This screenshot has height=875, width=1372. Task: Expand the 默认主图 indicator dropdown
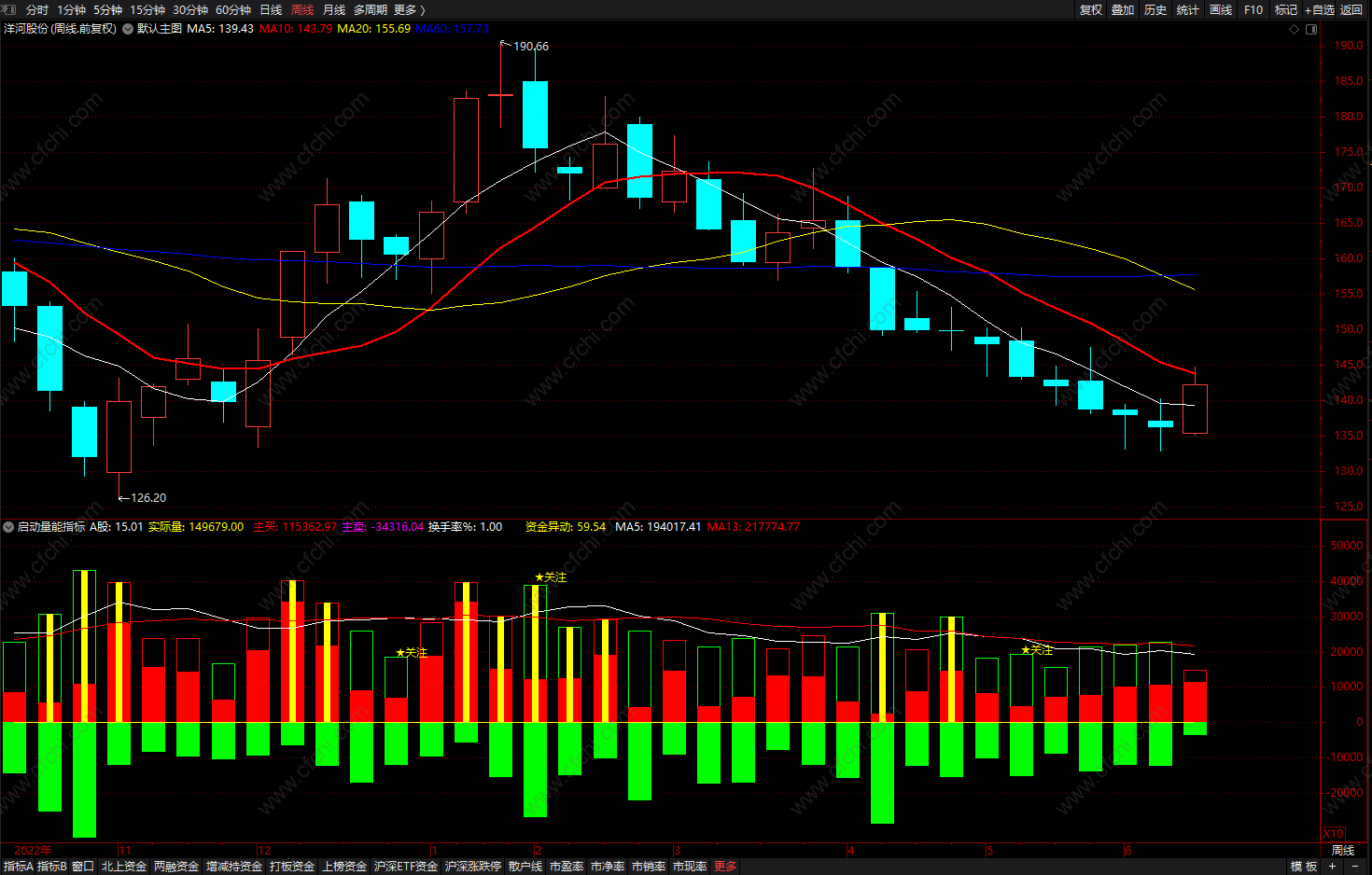click(128, 29)
